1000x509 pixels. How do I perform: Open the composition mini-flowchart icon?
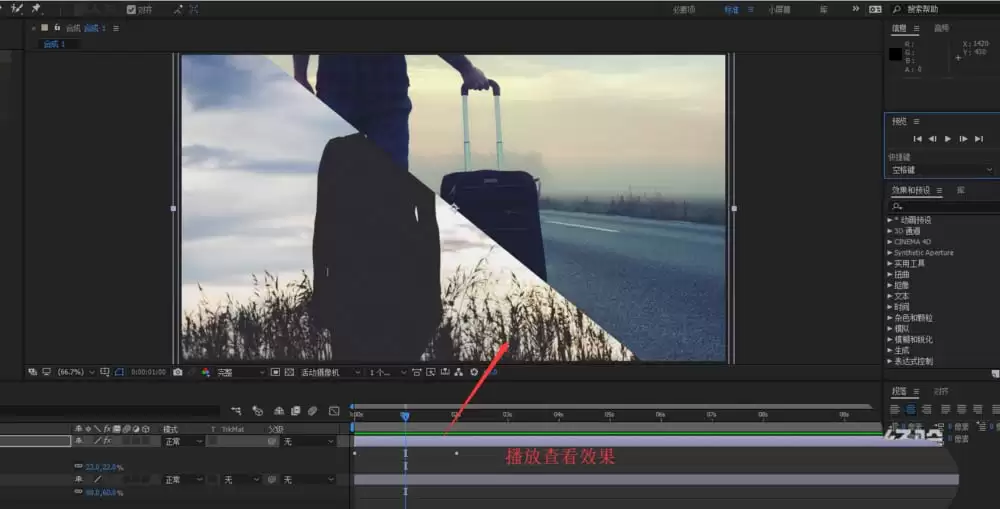pyautogui.click(x=236, y=411)
